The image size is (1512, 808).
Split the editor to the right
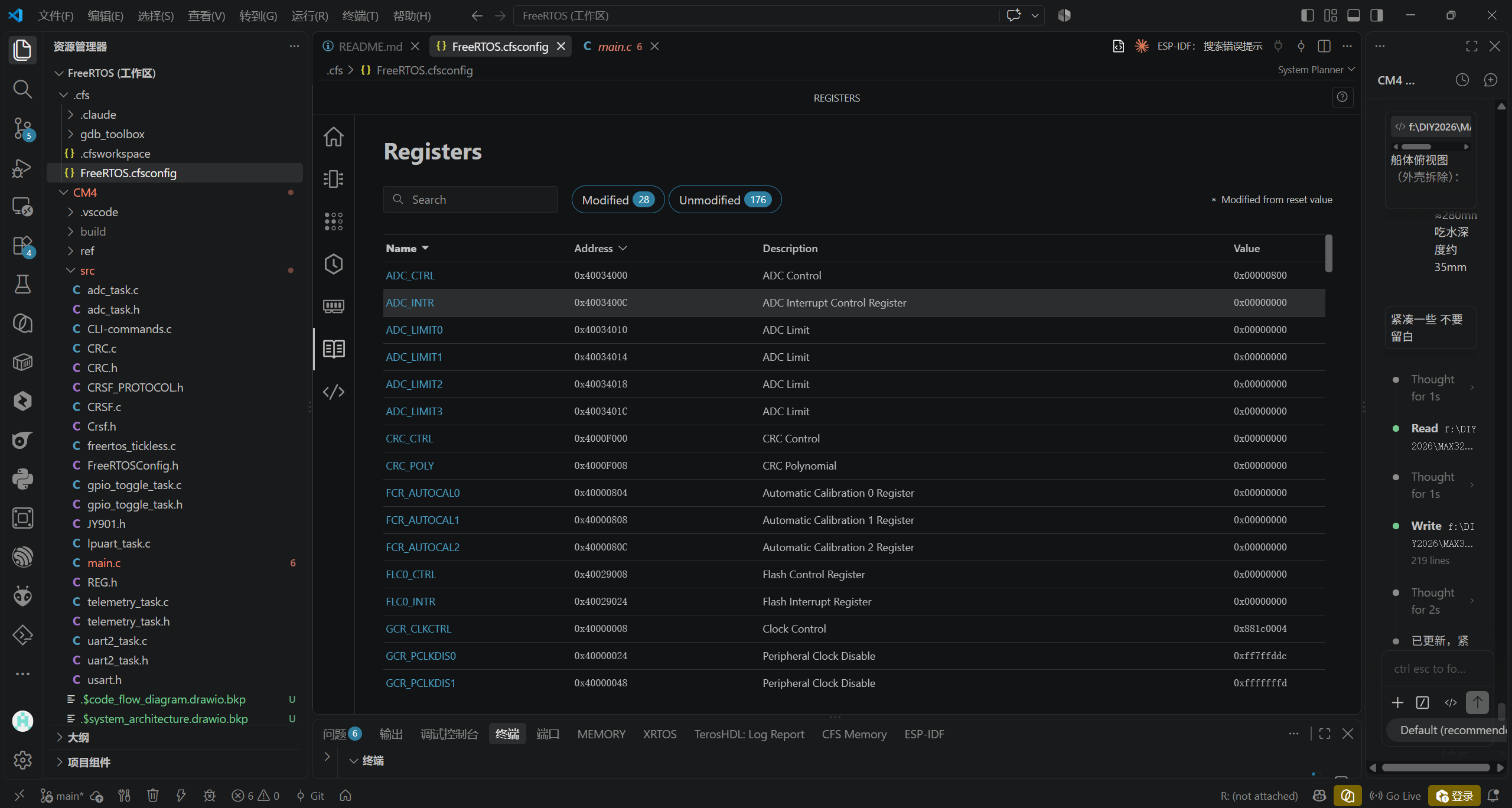pyautogui.click(x=1324, y=46)
